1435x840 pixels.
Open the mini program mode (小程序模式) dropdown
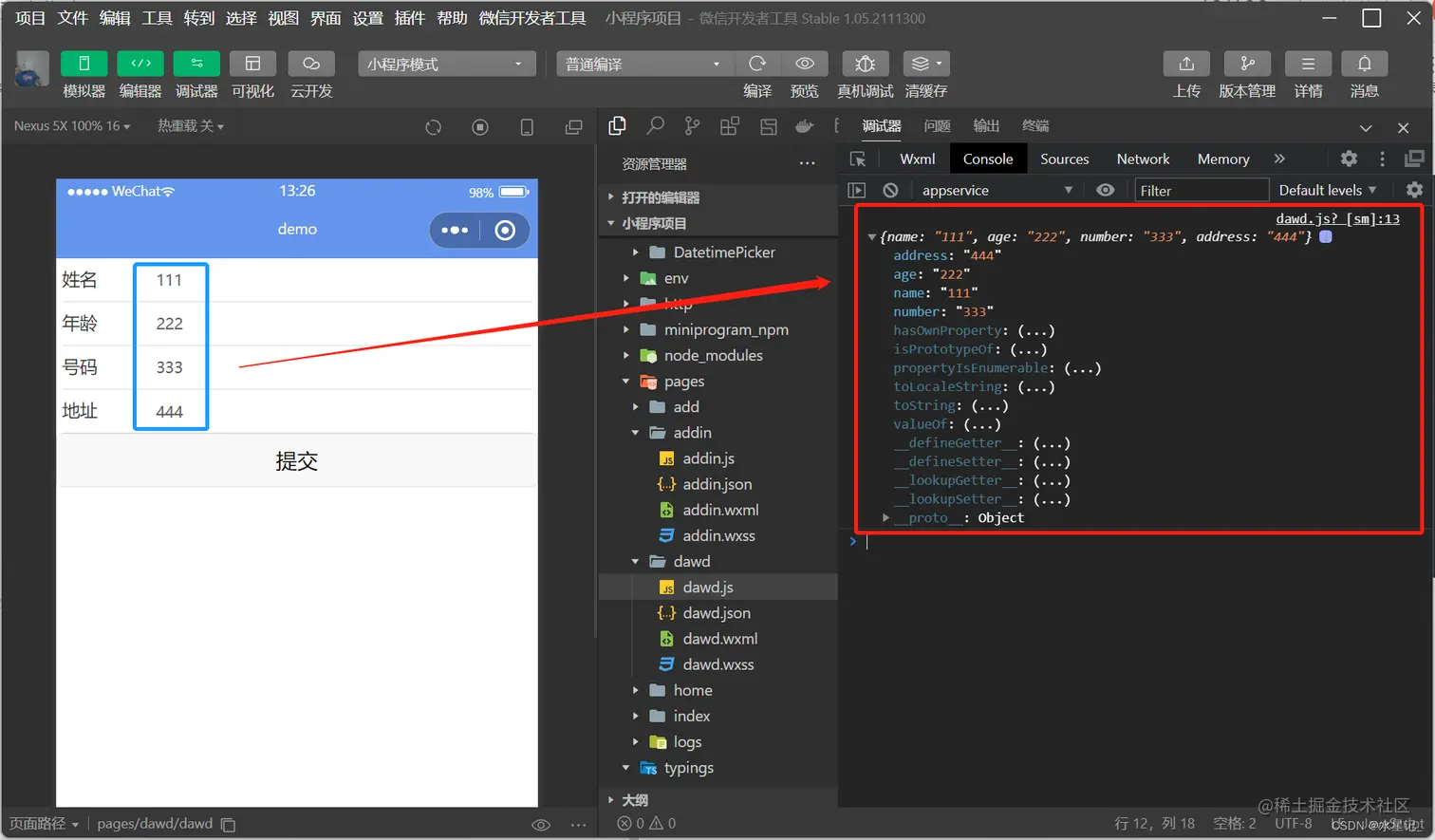[447, 64]
